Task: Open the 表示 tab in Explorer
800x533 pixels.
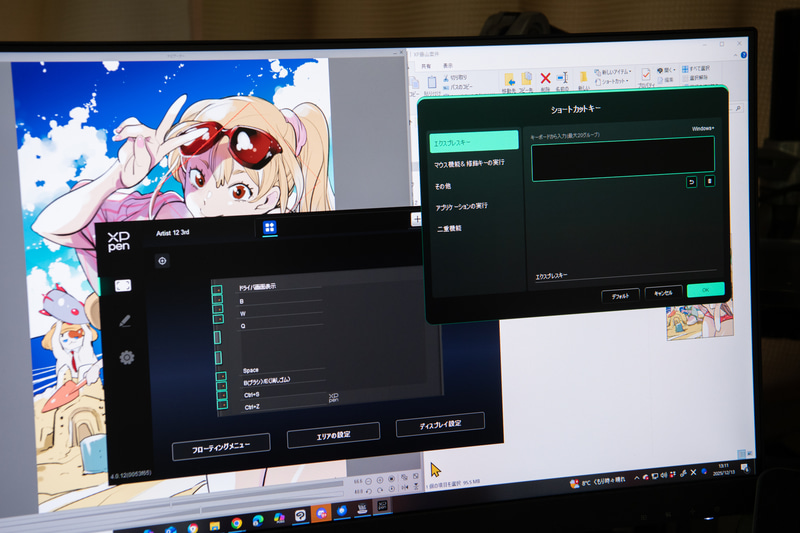Action: (447, 65)
